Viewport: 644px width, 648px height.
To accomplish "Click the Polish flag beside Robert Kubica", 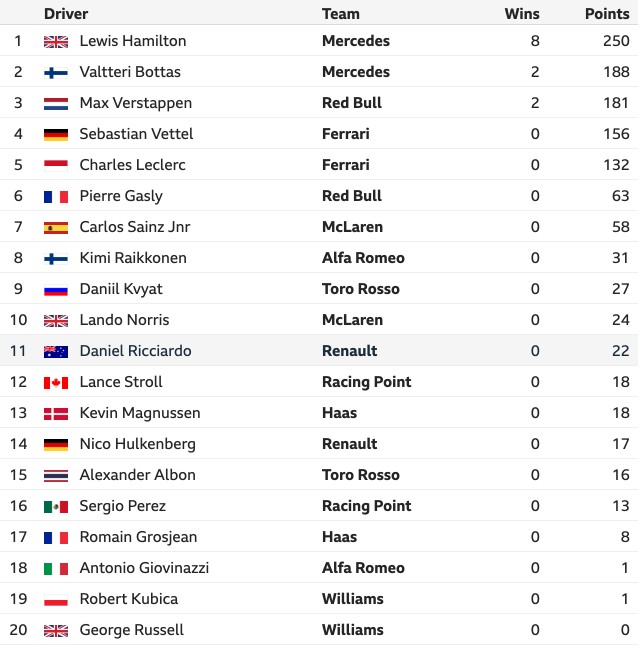I will click(56, 599).
